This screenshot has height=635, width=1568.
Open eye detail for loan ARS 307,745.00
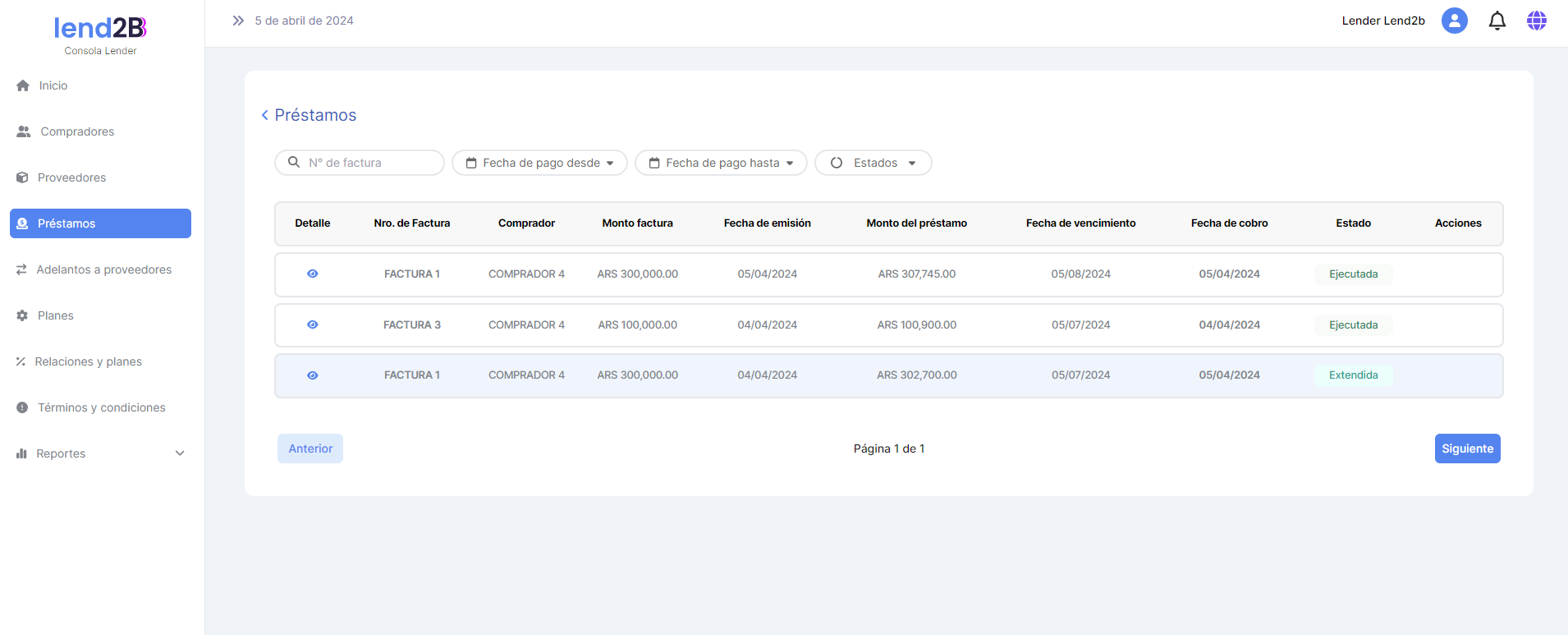click(x=313, y=274)
